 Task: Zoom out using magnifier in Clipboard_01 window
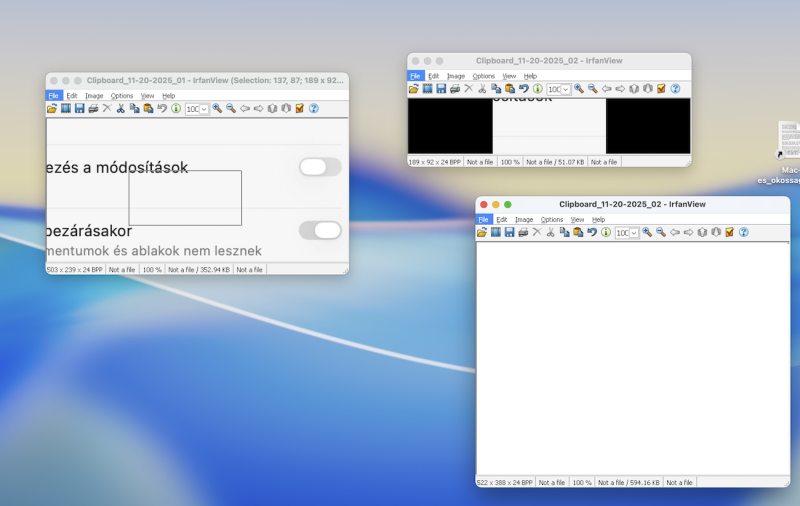click(231, 108)
